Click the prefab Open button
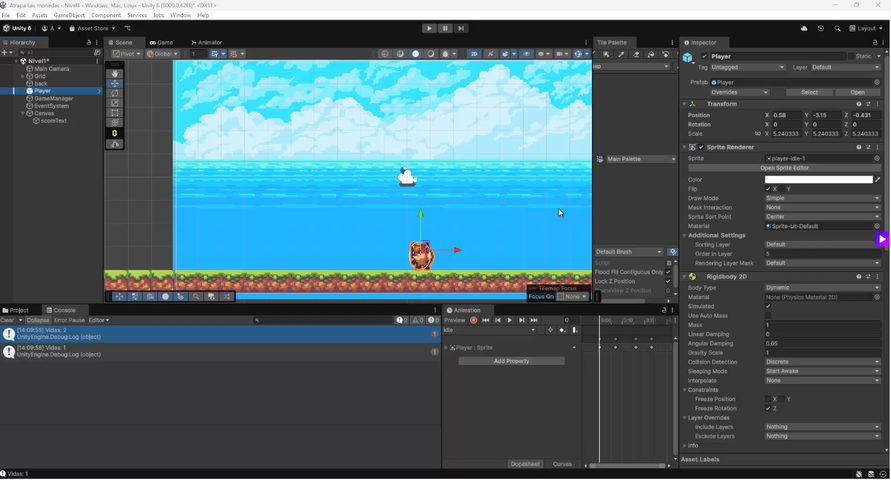Viewport: 891px width, 480px height. (857, 92)
